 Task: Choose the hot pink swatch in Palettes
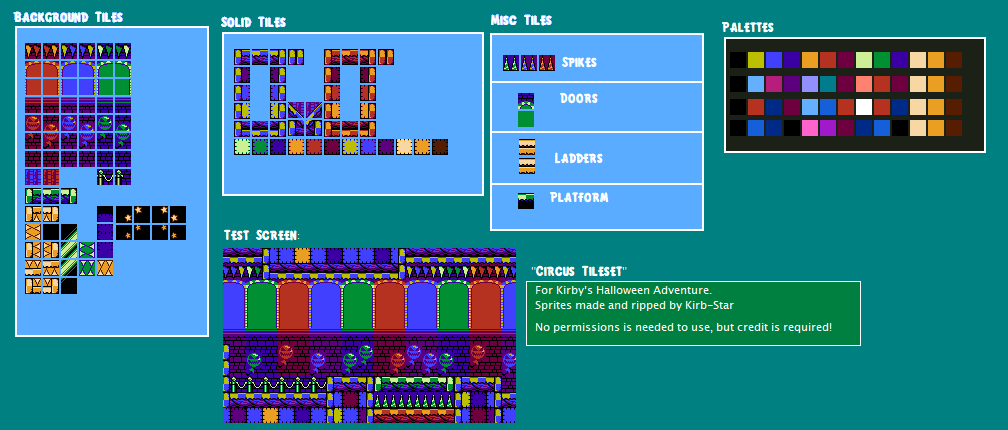pos(809,127)
